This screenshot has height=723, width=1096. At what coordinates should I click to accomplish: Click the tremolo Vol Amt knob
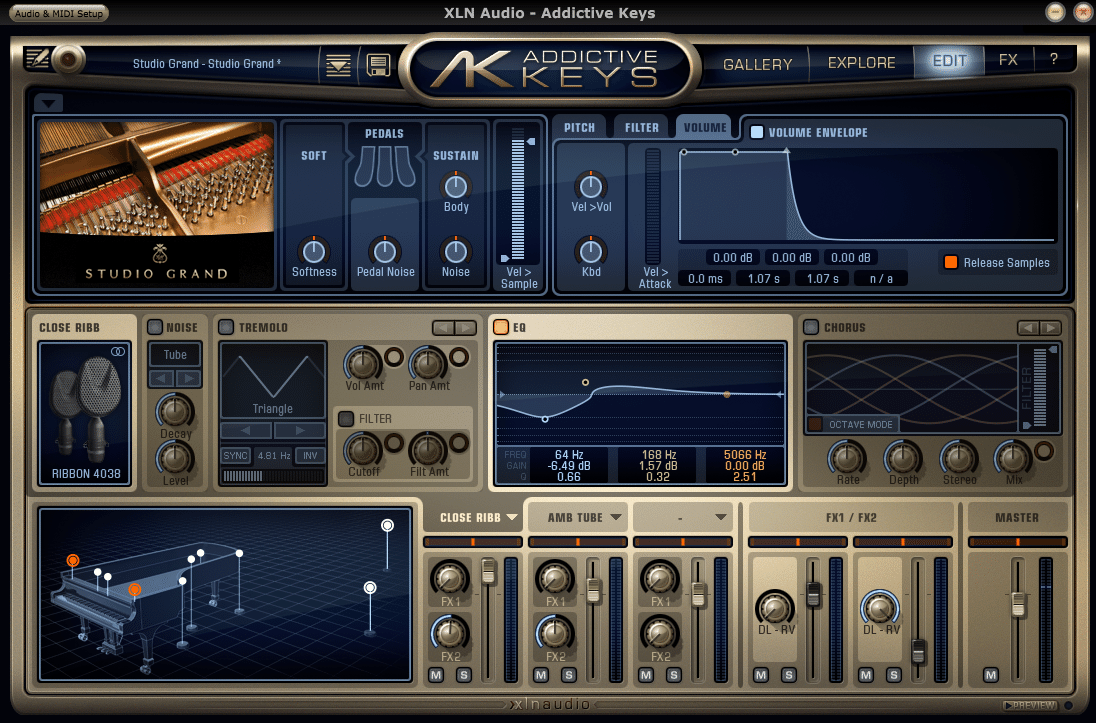click(362, 364)
